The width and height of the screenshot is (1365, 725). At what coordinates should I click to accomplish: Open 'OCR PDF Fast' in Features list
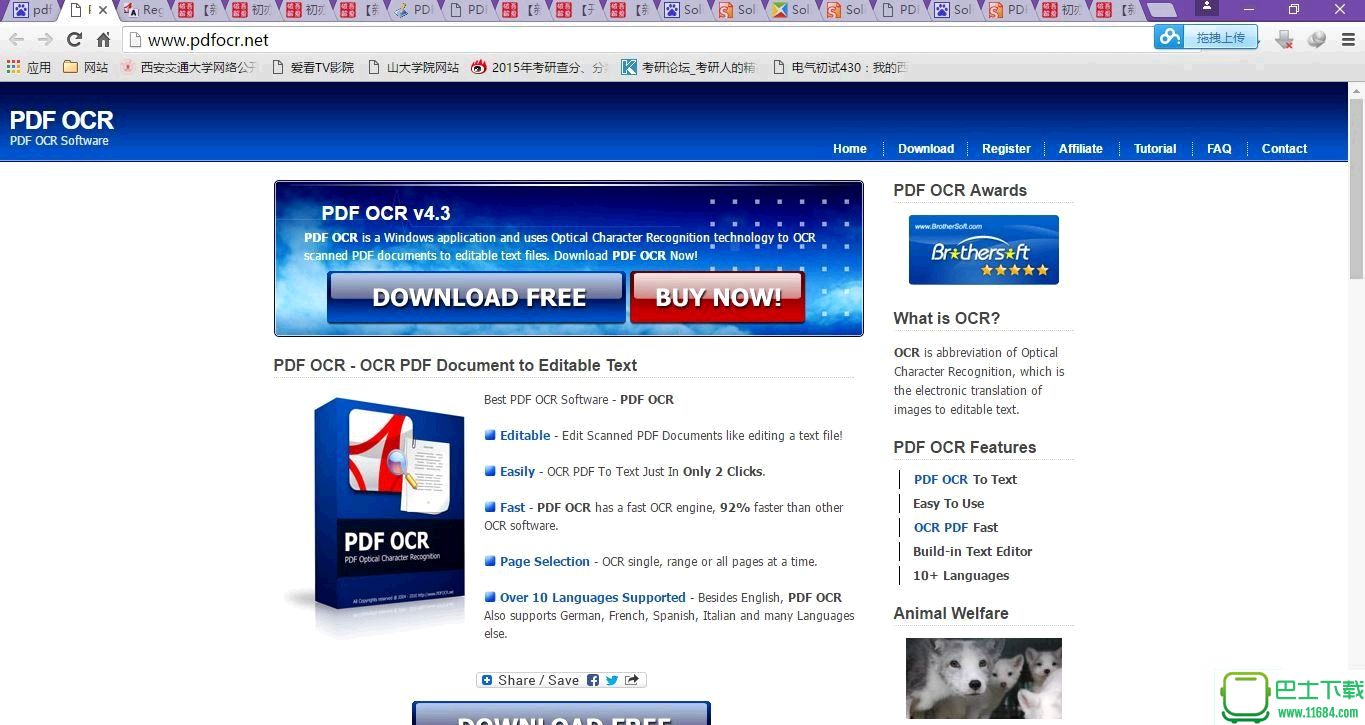click(x=956, y=528)
